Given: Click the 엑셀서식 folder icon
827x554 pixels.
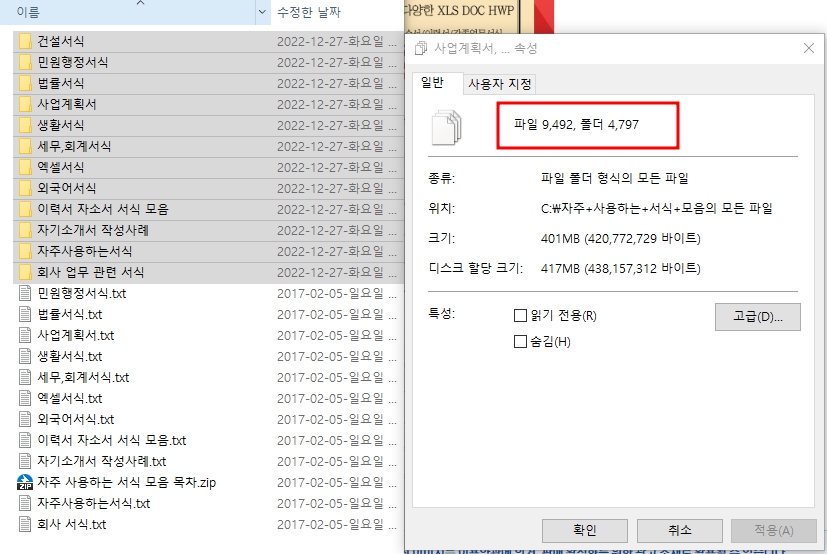Looking at the screenshot, I should [x=25, y=167].
